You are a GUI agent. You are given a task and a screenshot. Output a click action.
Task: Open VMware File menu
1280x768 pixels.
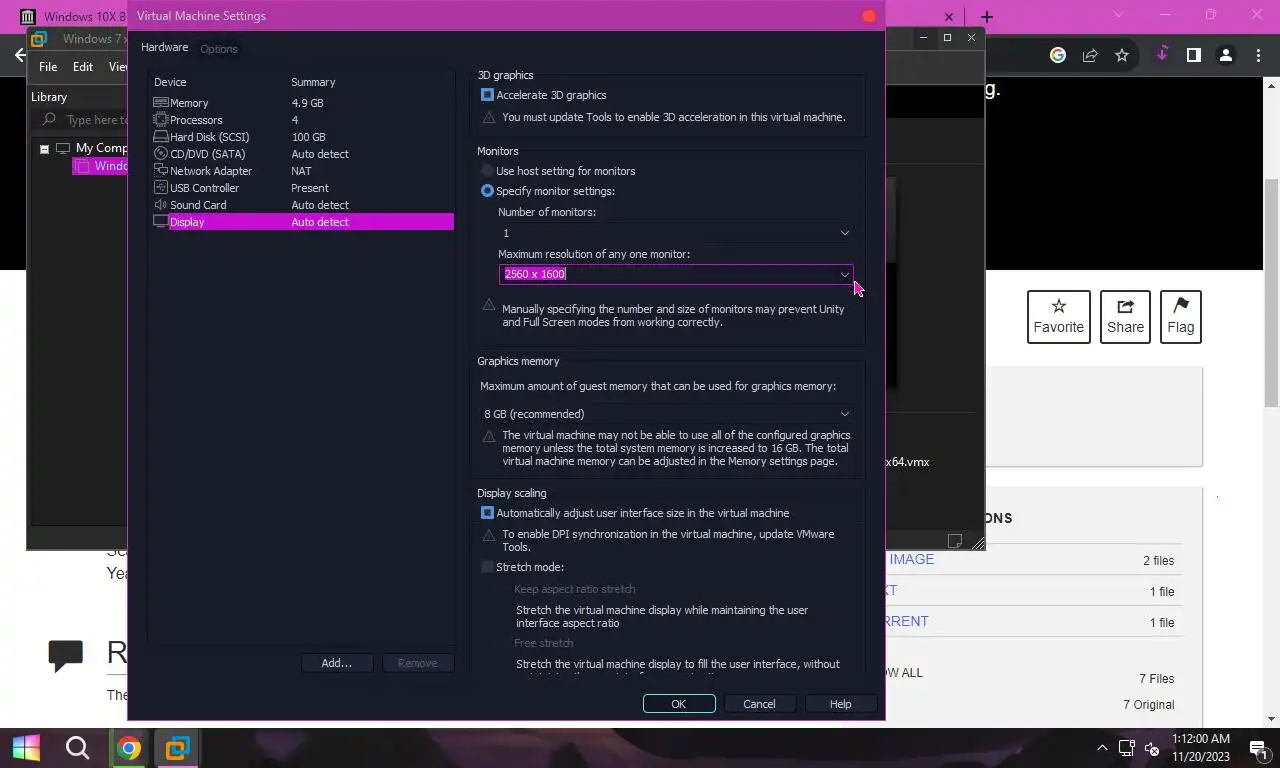point(48,67)
